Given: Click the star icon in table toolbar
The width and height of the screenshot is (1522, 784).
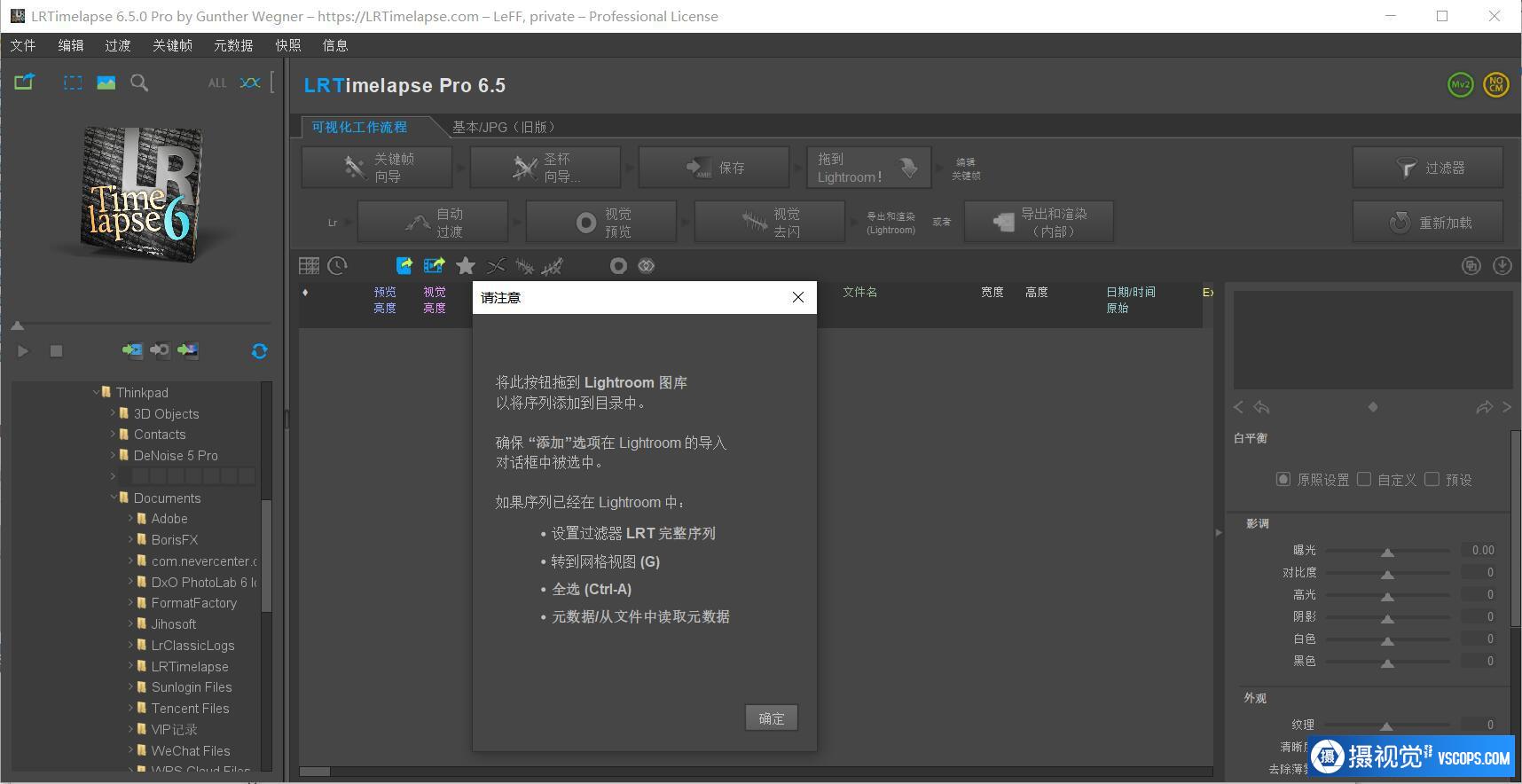Looking at the screenshot, I should point(466,266).
